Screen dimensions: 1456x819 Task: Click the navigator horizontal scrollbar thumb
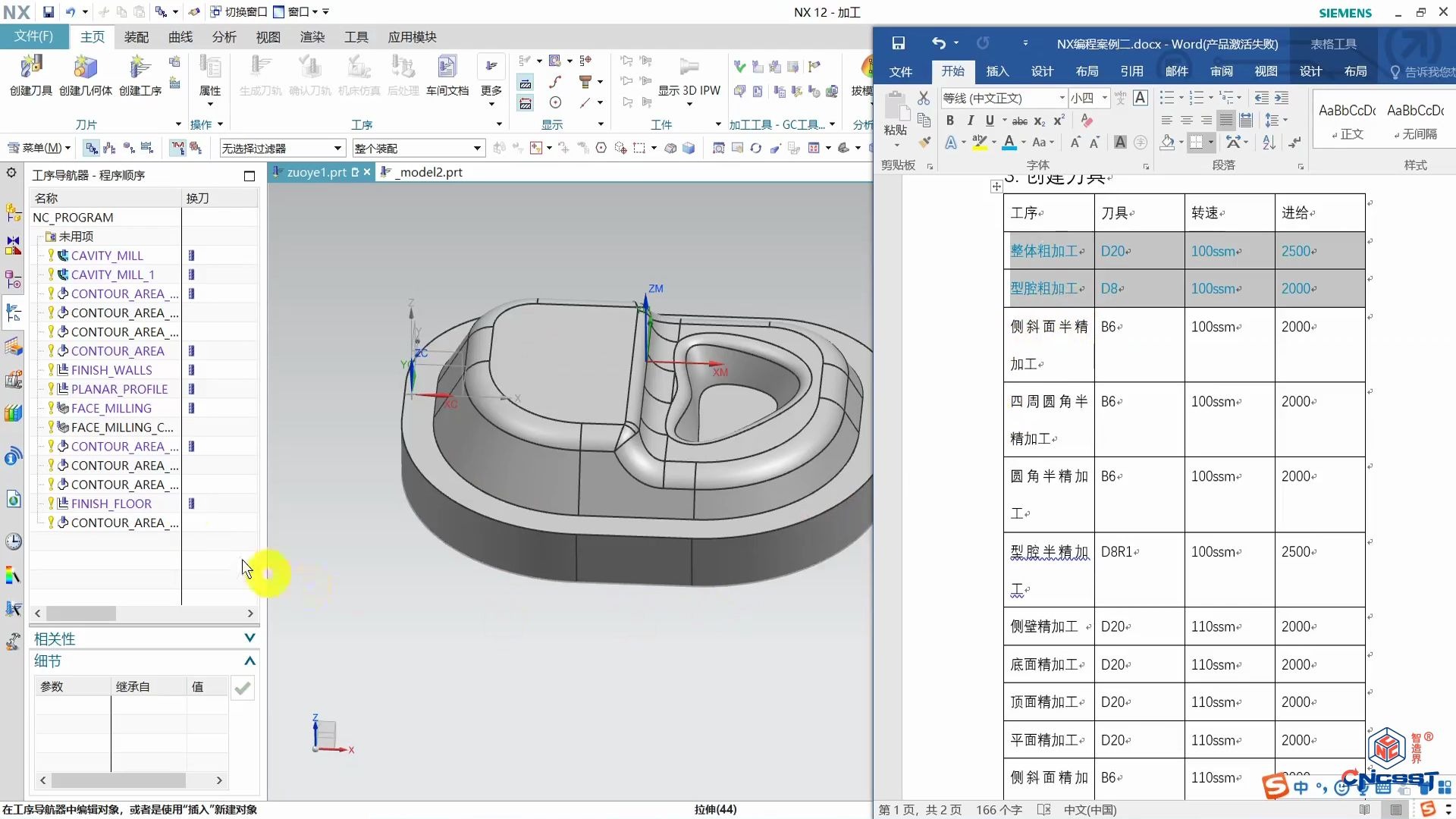(x=80, y=613)
